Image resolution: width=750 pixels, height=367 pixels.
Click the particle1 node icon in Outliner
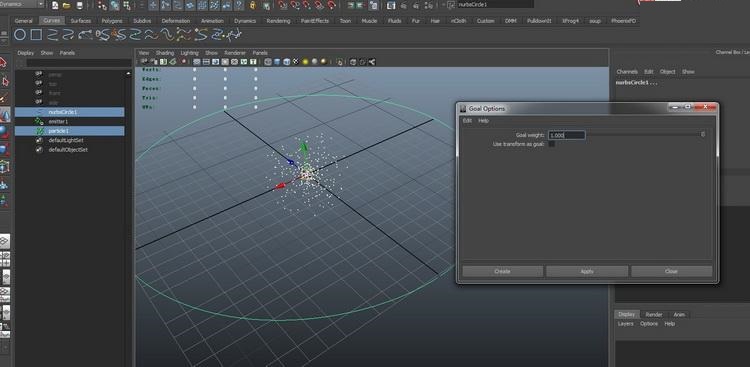40,131
